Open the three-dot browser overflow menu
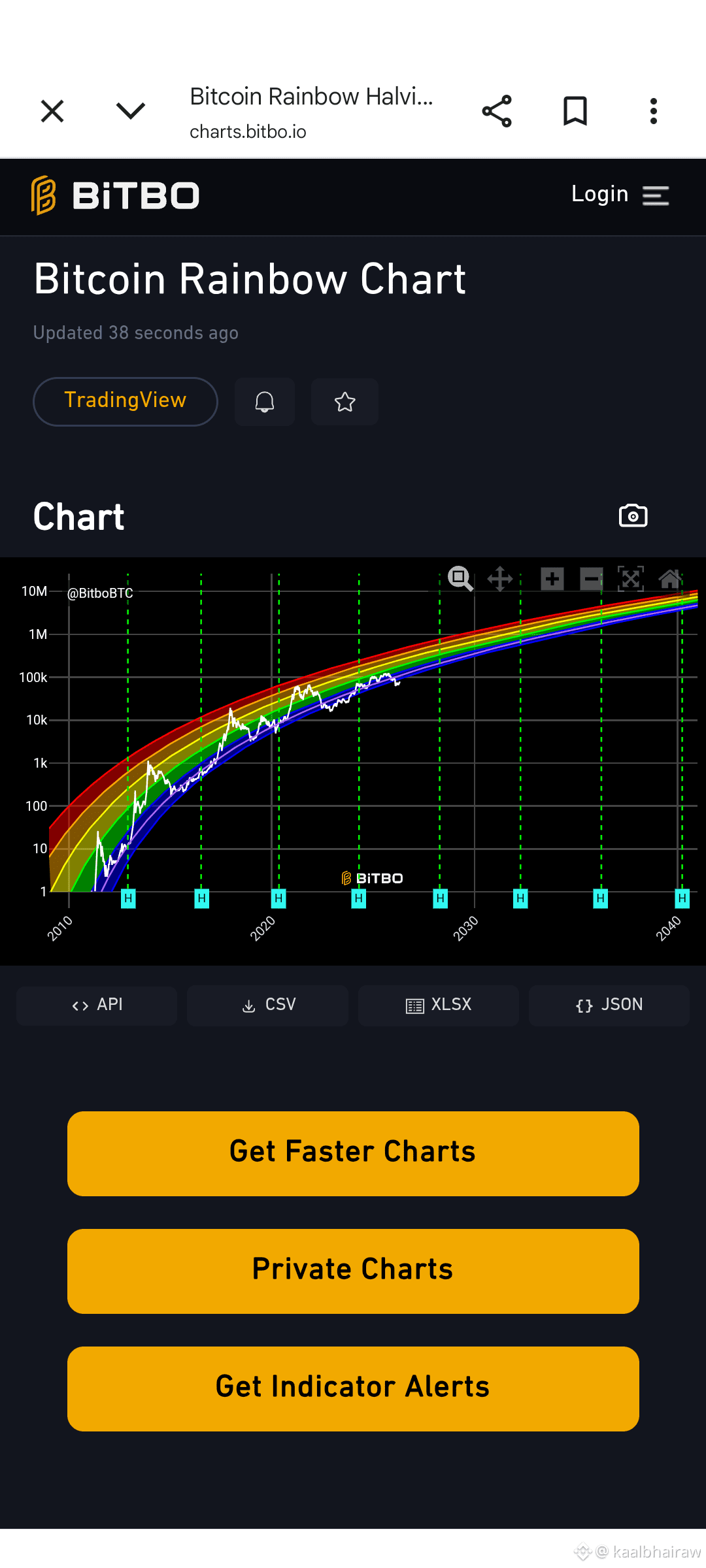Screen dimensions: 706x1568 [654, 111]
